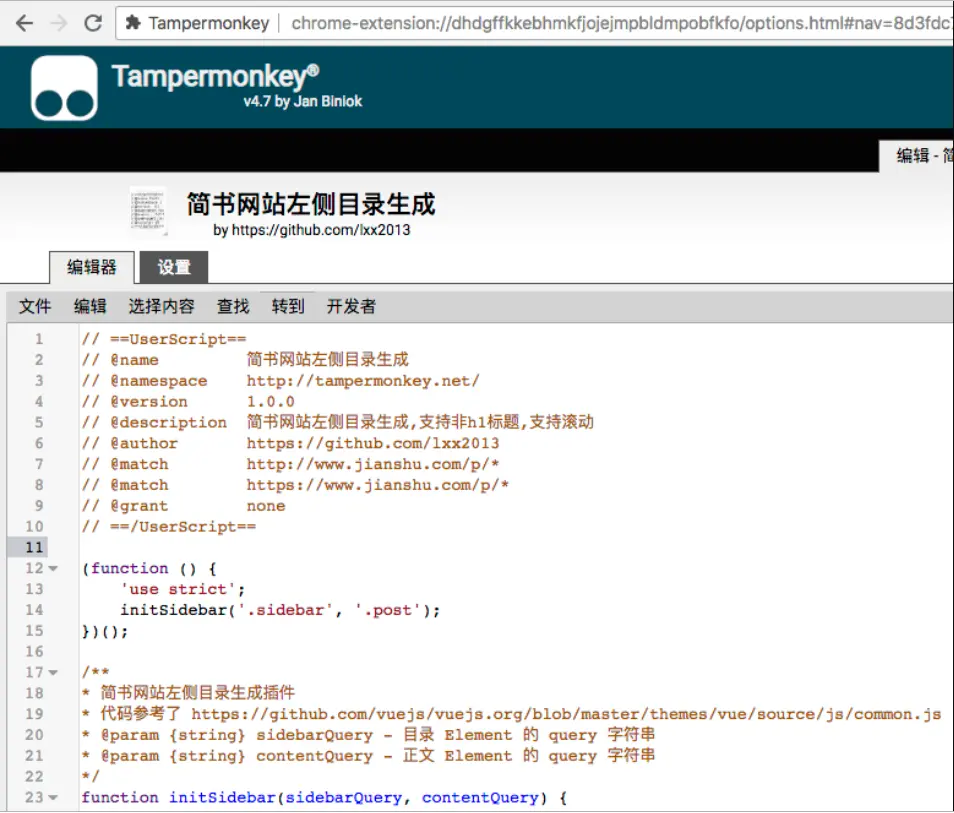
Task: Go back with the browser back arrow
Action: tap(24, 23)
